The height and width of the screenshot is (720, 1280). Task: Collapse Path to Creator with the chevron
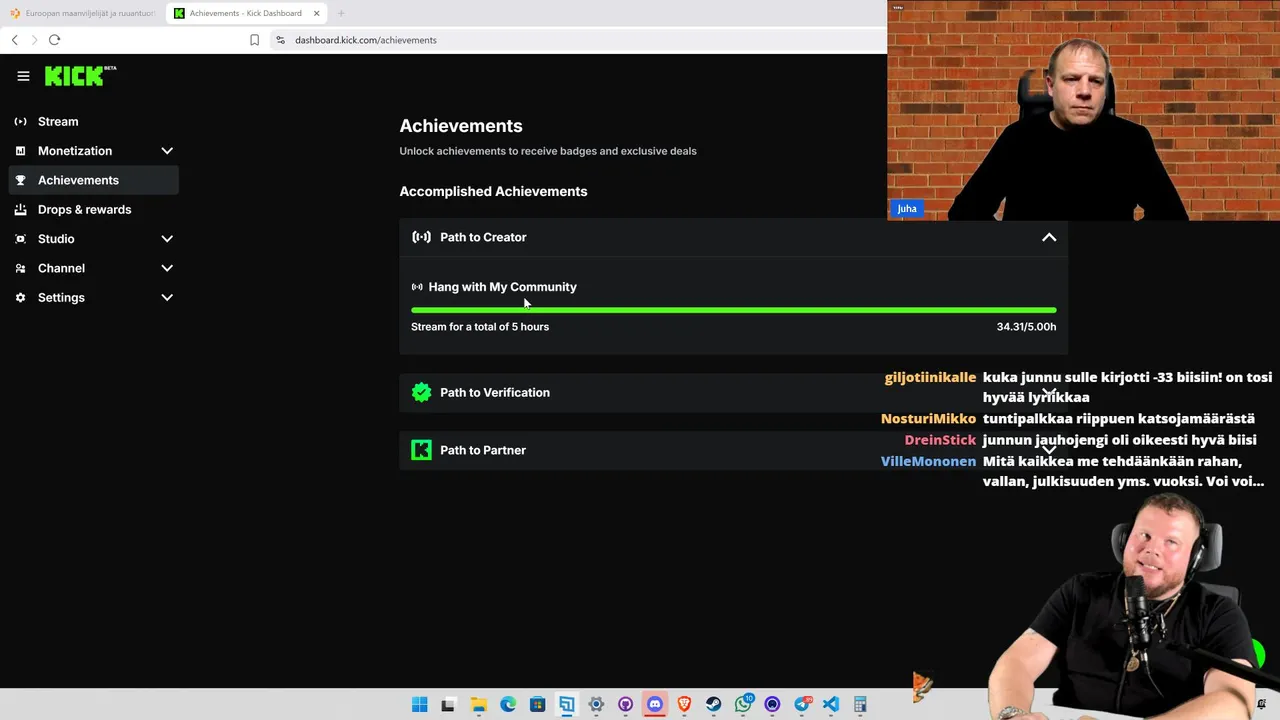tap(1049, 237)
